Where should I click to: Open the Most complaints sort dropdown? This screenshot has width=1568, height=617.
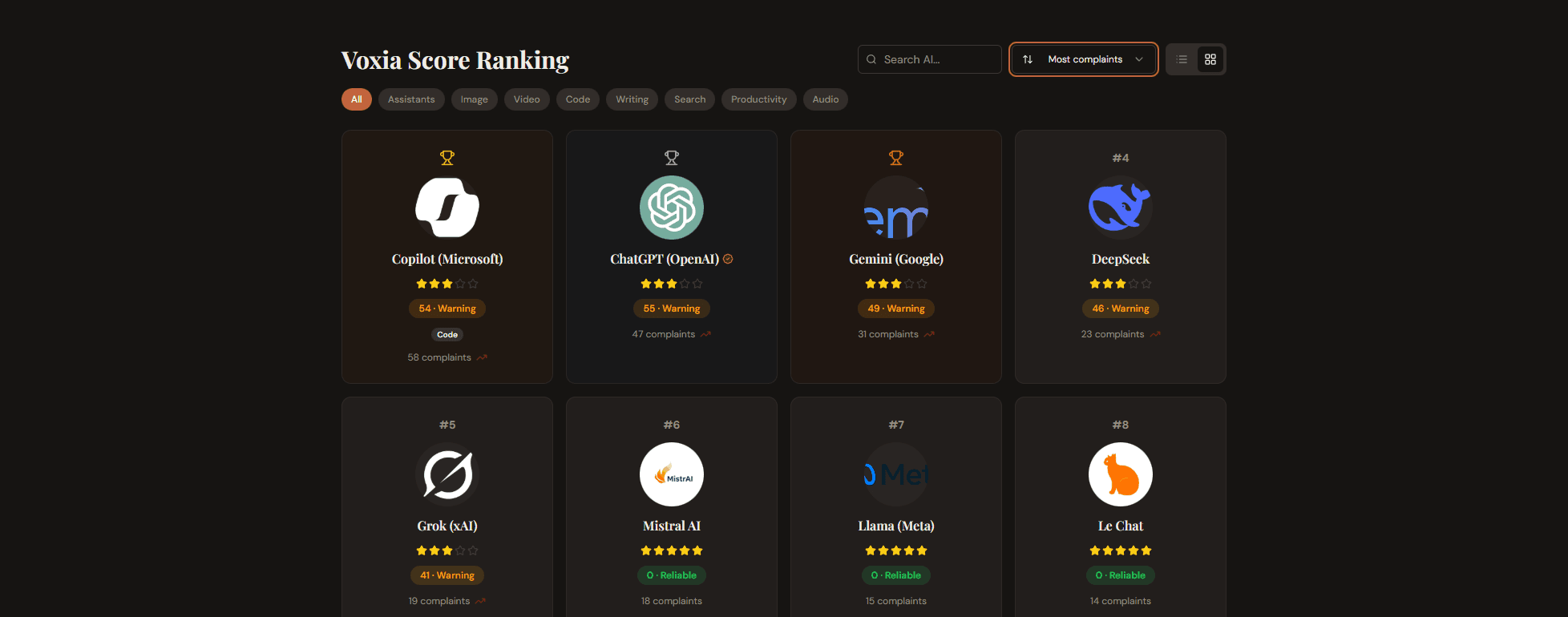point(1084,59)
